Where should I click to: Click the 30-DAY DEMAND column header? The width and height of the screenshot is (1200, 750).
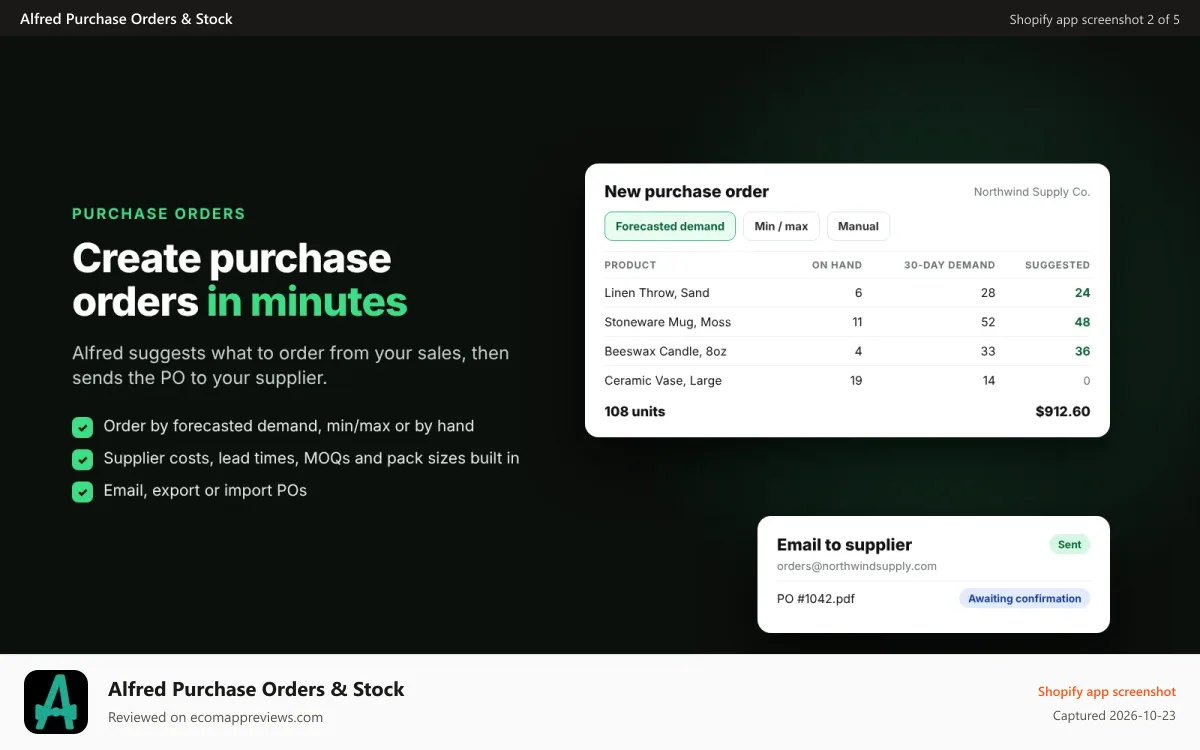coord(949,265)
